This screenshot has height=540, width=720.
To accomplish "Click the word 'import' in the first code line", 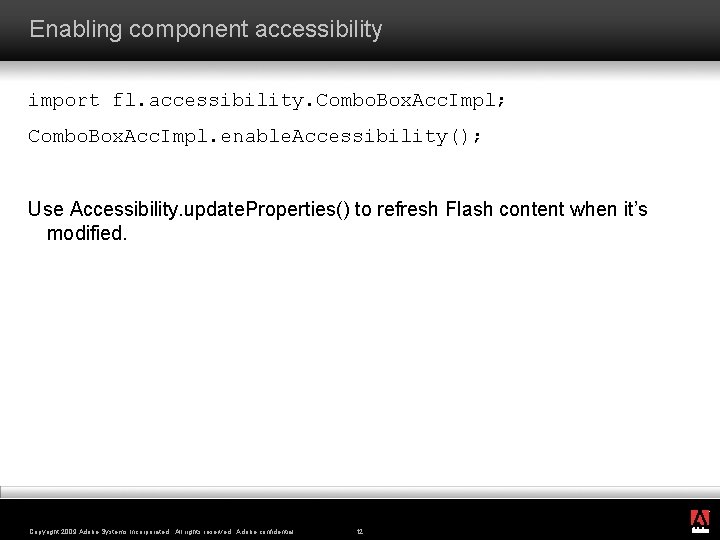I will (x=64, y=101).
